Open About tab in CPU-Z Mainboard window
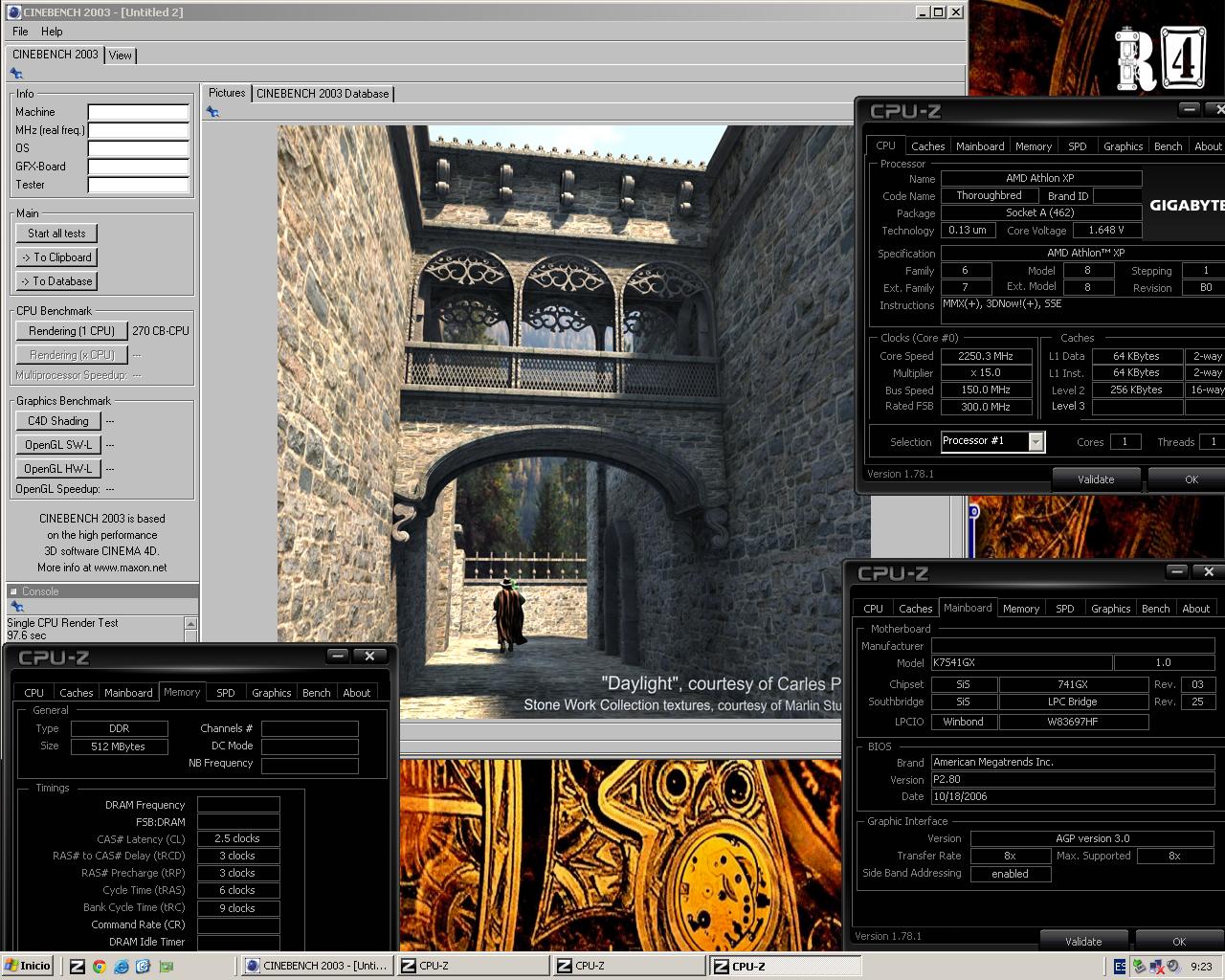 [1196, 609]
